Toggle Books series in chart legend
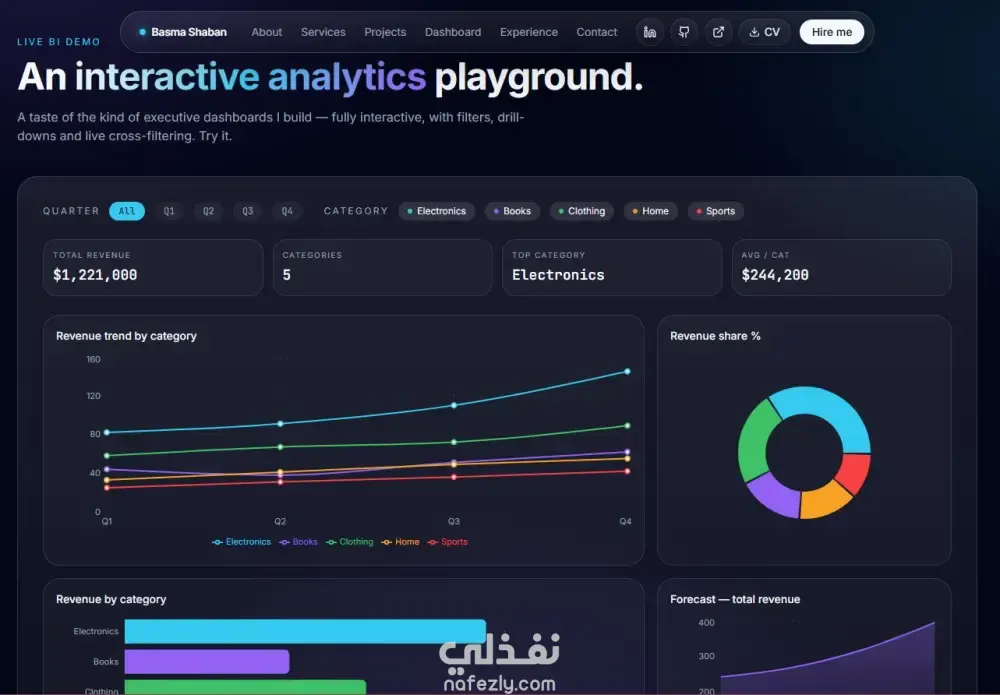 pos(298,542)
